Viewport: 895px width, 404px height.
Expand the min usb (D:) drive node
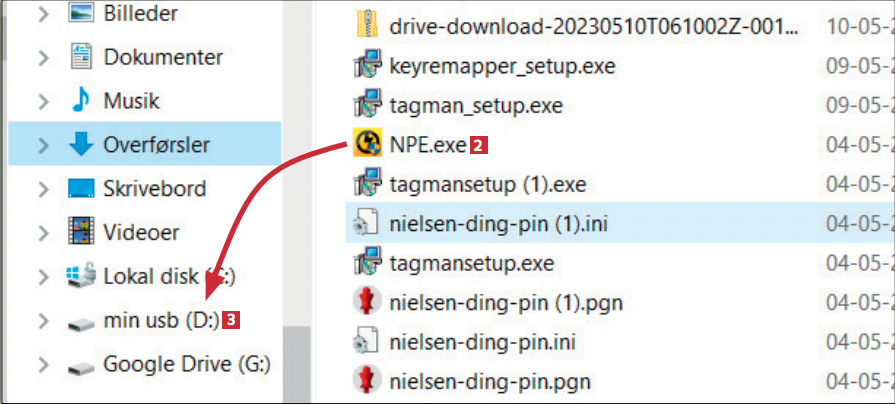click(x=42, y=321)
